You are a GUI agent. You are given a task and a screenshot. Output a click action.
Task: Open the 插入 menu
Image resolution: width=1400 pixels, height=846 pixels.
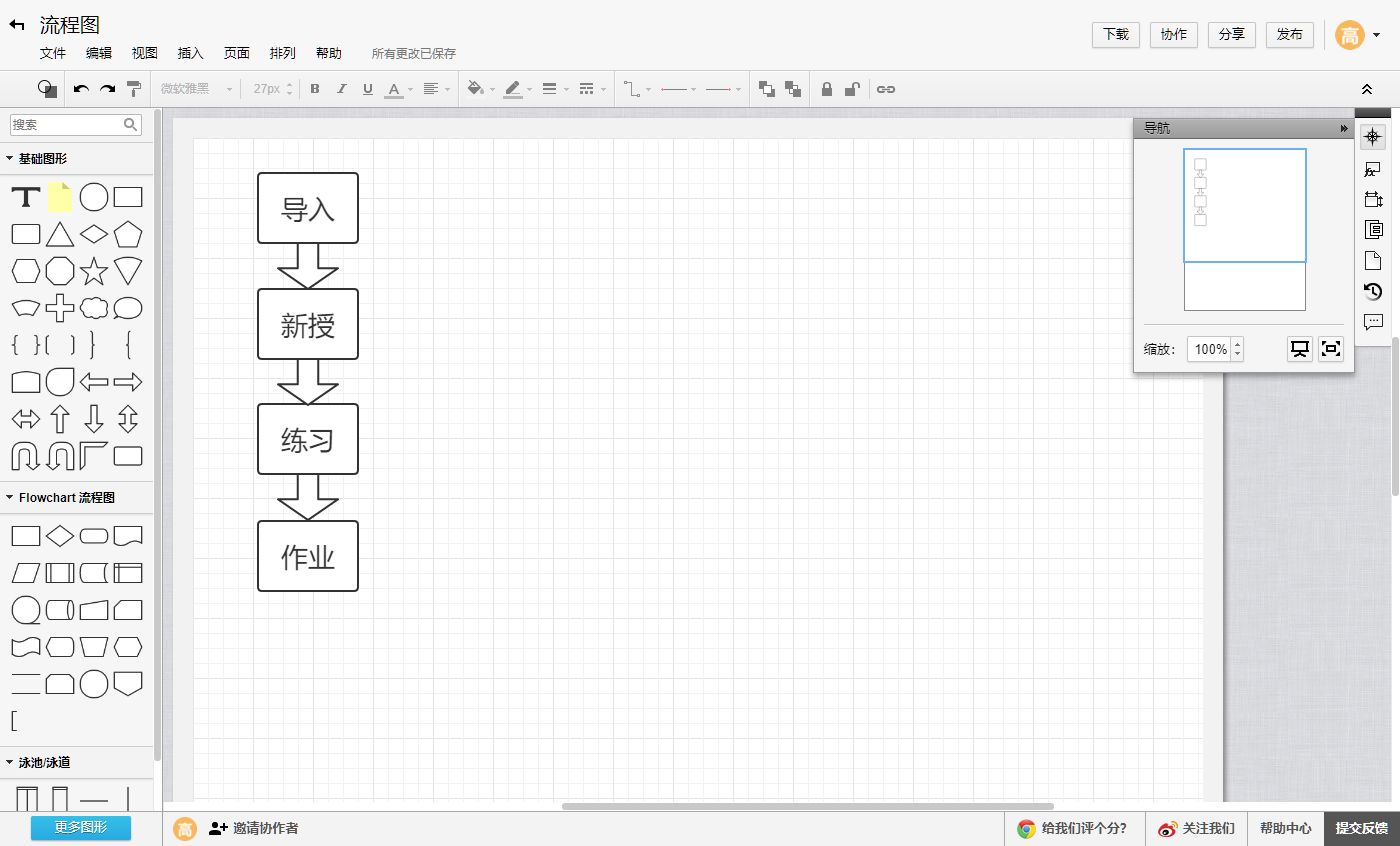[x=190, y=53]
